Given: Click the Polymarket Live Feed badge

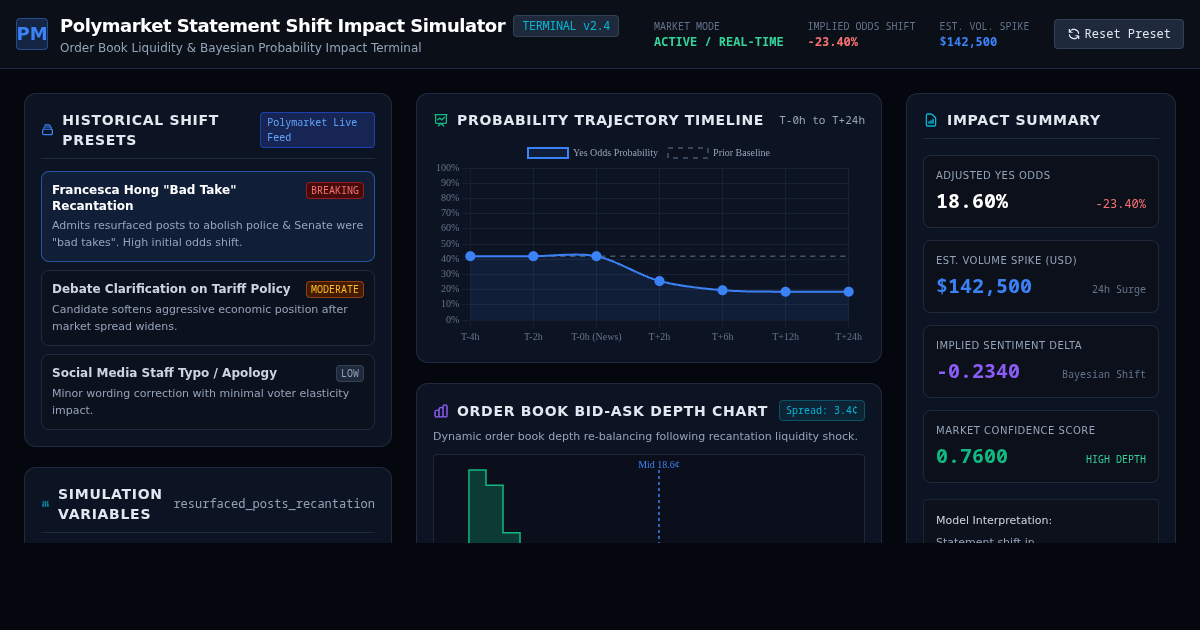Looking at the screenshot, I should [x=317, y=130].
